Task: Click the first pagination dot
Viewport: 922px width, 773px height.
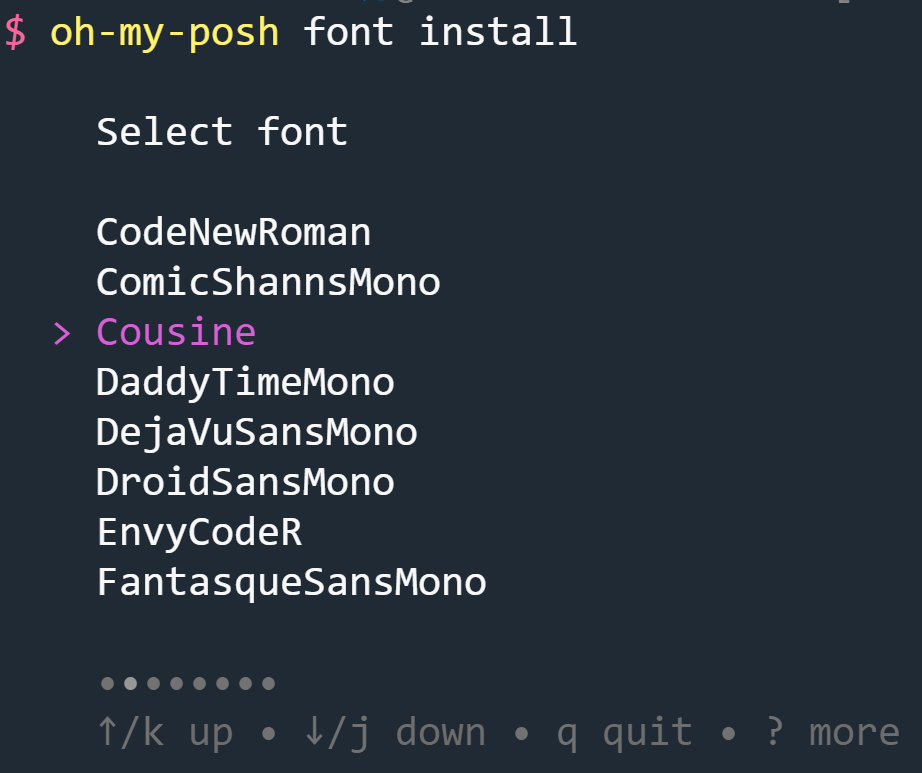Action: (x=106, y=685)
